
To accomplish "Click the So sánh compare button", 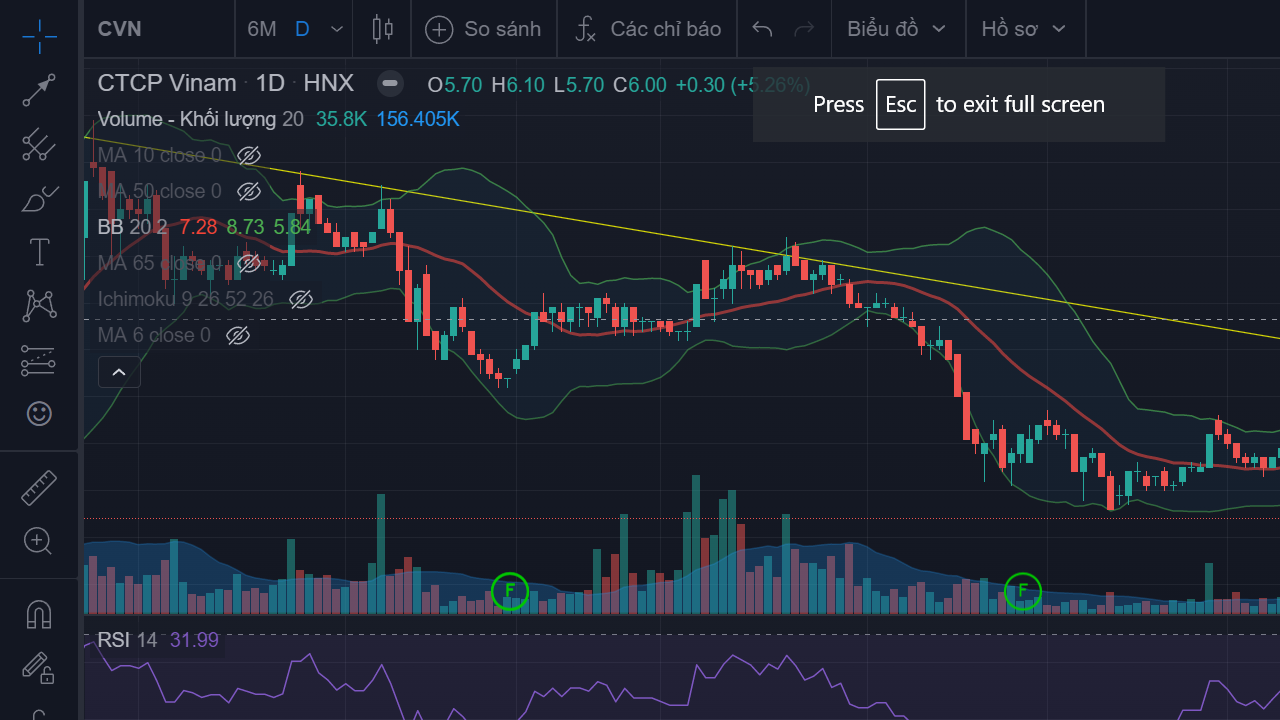I will pyautogui.click(x=483, y=29).
